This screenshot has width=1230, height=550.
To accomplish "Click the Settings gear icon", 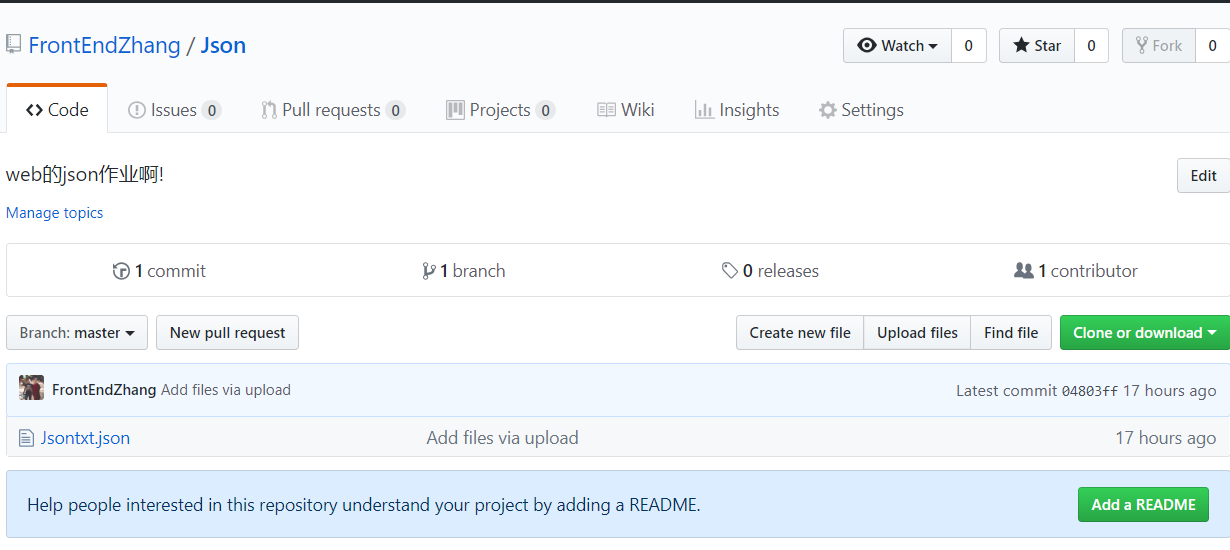I will pyautogui.click(x=827, y=110).
